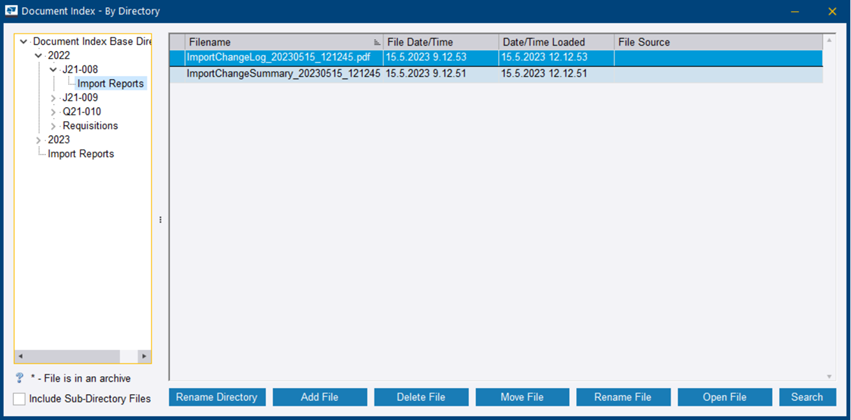Select the root-level Import Reports folder
This screenshot has height=420, width=851.
(80, 154)
